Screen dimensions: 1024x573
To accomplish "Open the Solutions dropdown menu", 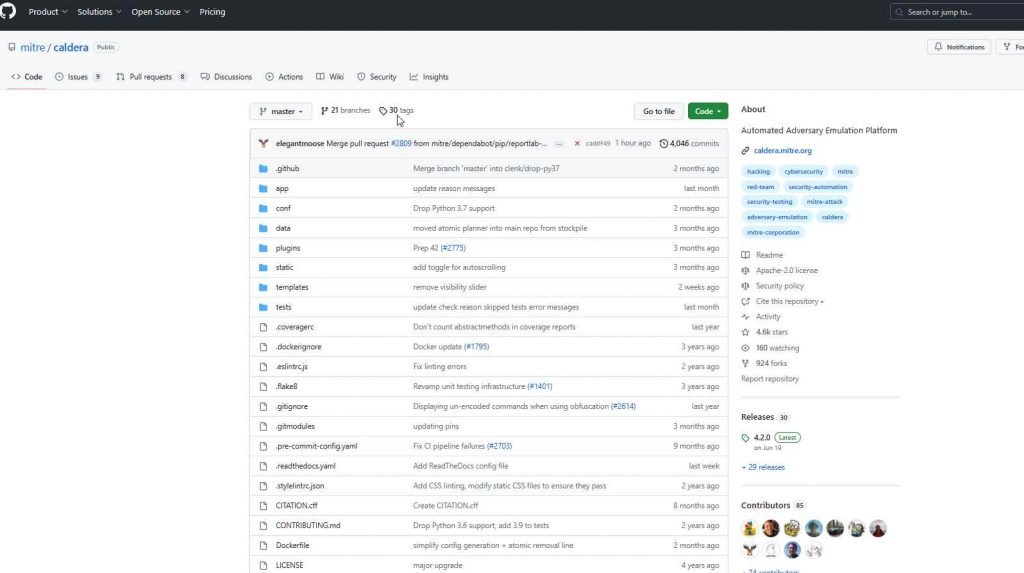I will click(101, 12).
